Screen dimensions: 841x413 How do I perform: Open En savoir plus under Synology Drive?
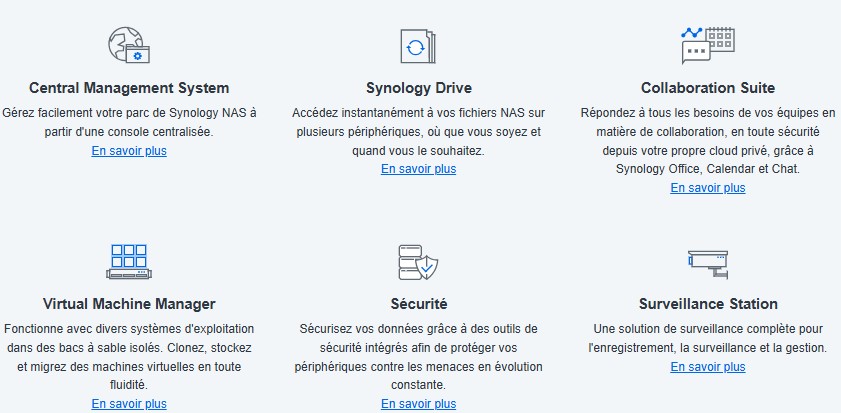point(418,169)
